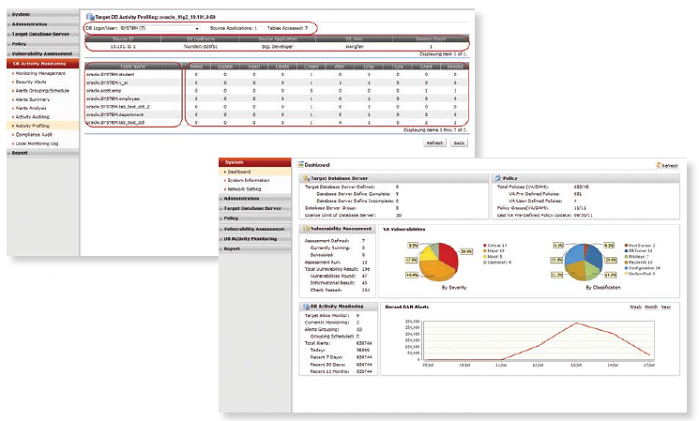The image size is (699, 421).
Task: Expand System section in Activity Profiling sidebar
Action: click(x=43, y=14)
